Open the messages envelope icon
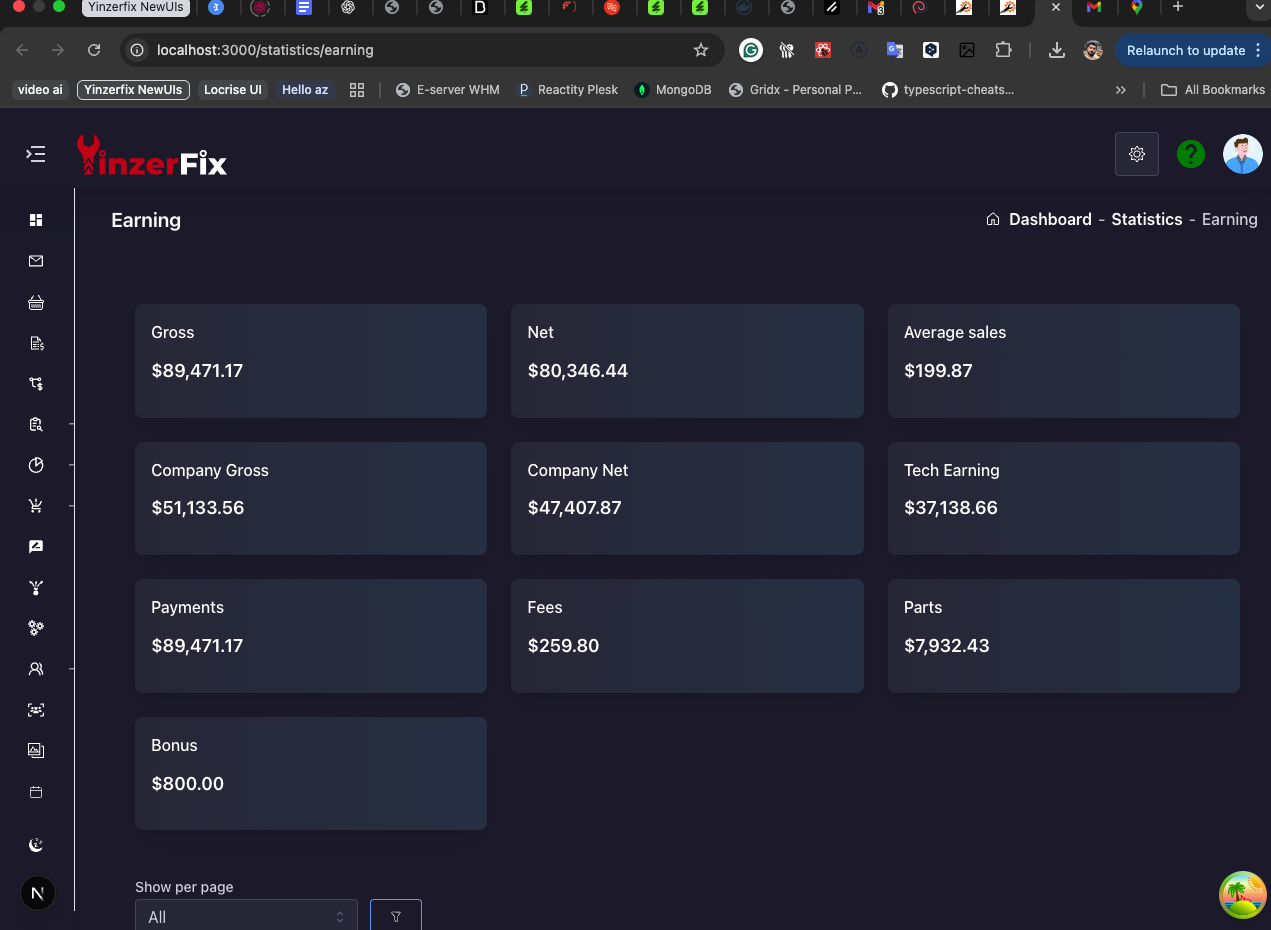This screenshot has height=930, width=1271. click(36, 261)
